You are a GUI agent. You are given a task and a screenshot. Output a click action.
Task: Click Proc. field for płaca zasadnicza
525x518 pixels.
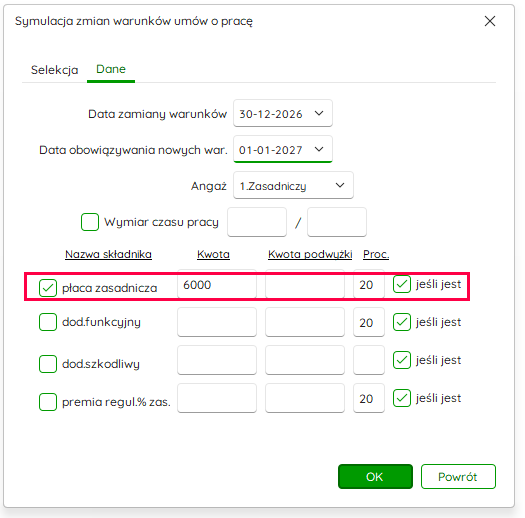pos(369,285)
